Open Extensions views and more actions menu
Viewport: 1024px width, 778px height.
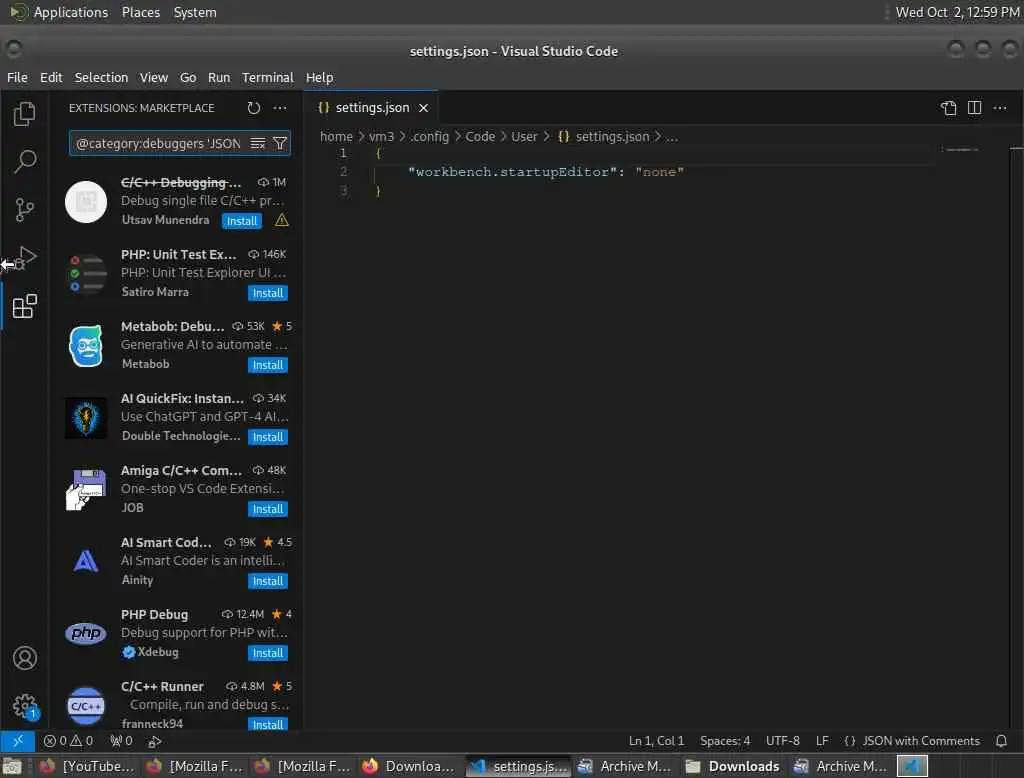click(280, 108)
